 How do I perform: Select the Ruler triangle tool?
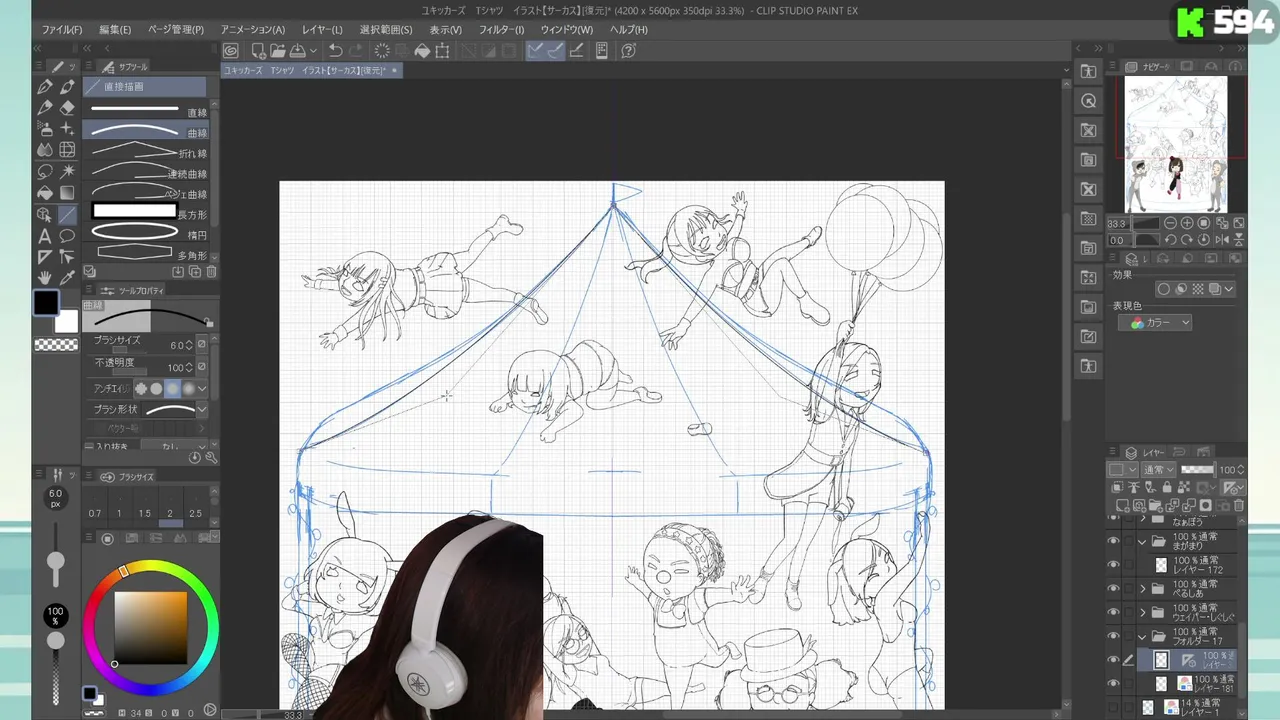(44, 257)
